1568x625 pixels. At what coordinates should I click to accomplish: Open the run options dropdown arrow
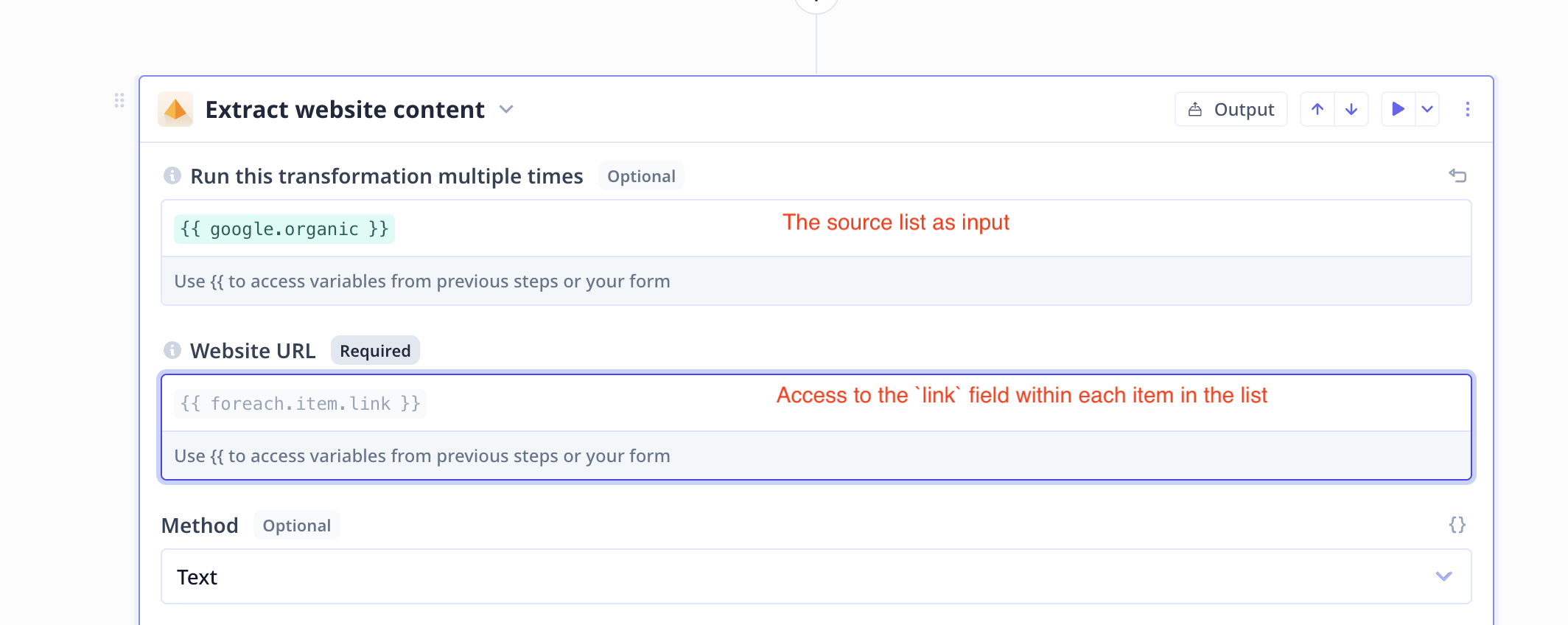point(1427,109)
